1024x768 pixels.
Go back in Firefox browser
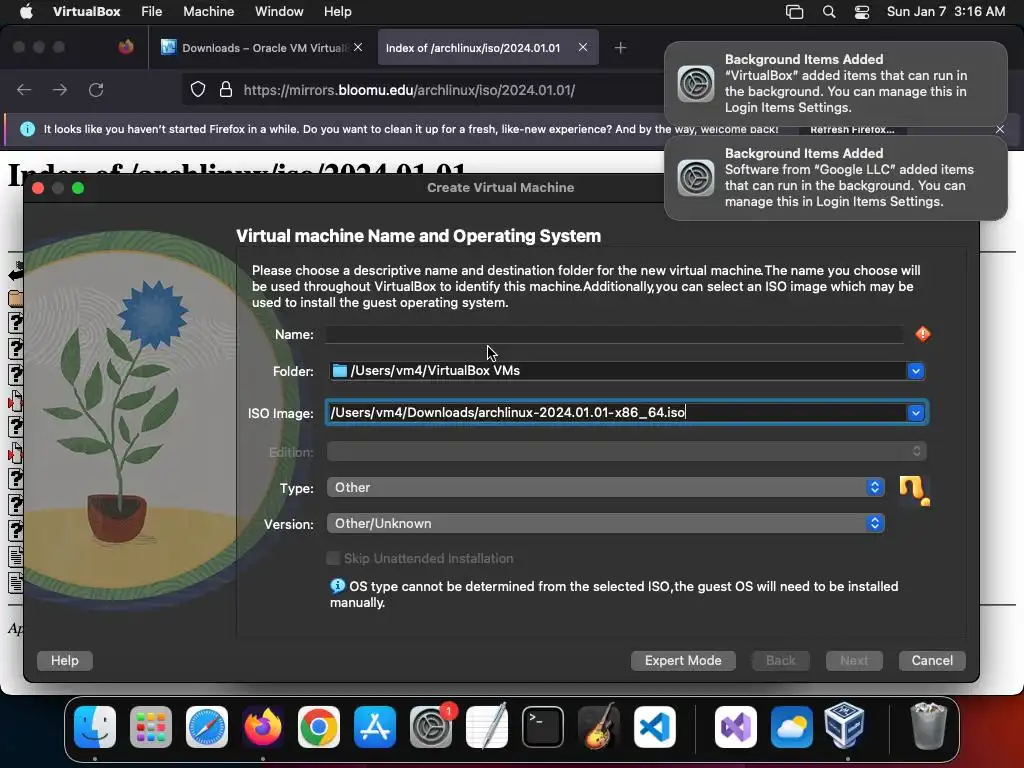pos(24,90)
